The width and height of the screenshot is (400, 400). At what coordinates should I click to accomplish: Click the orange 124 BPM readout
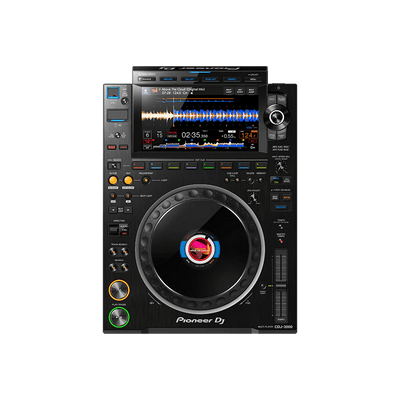pos(249,135)
